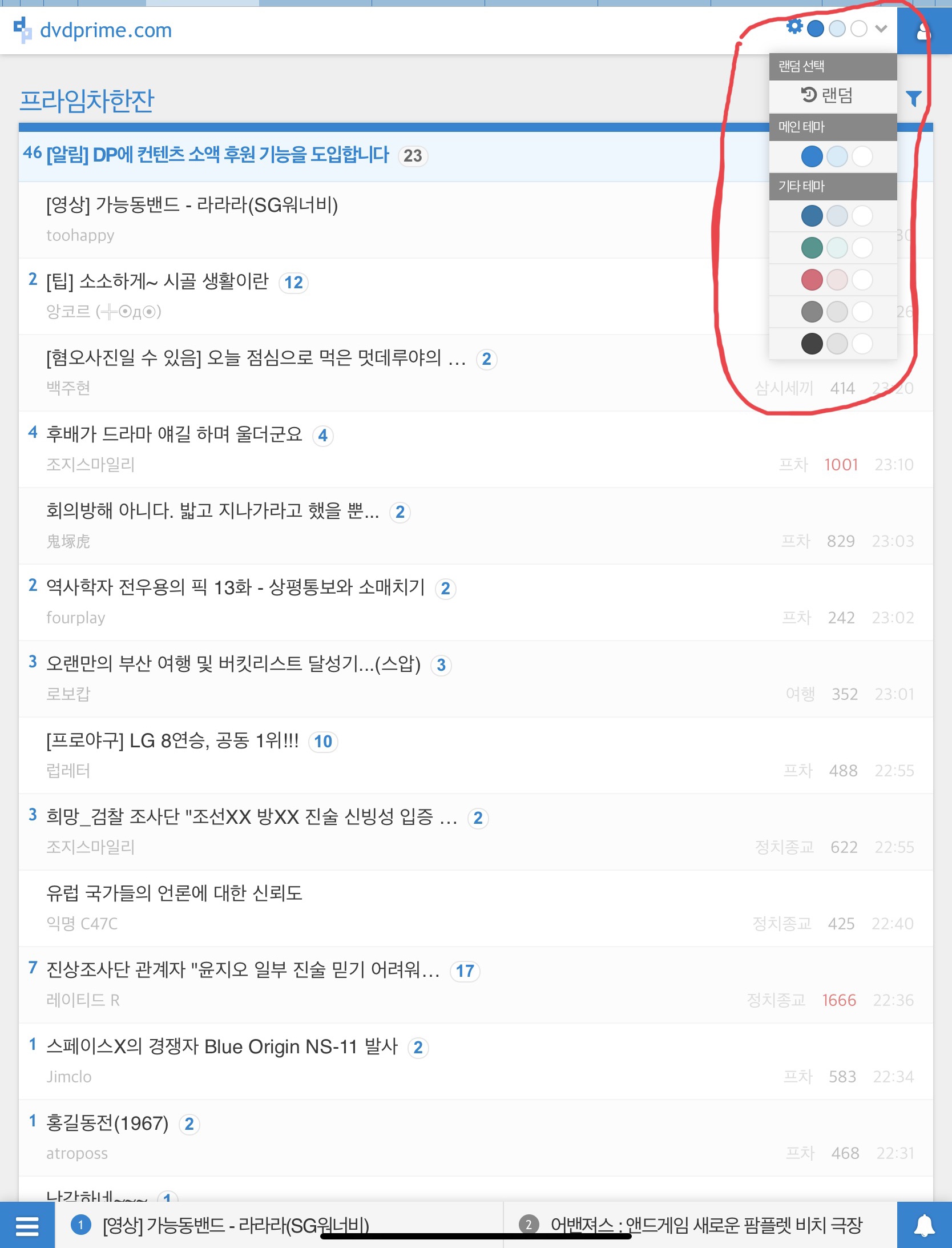Open the notification bell icon

pos(925,1225)
